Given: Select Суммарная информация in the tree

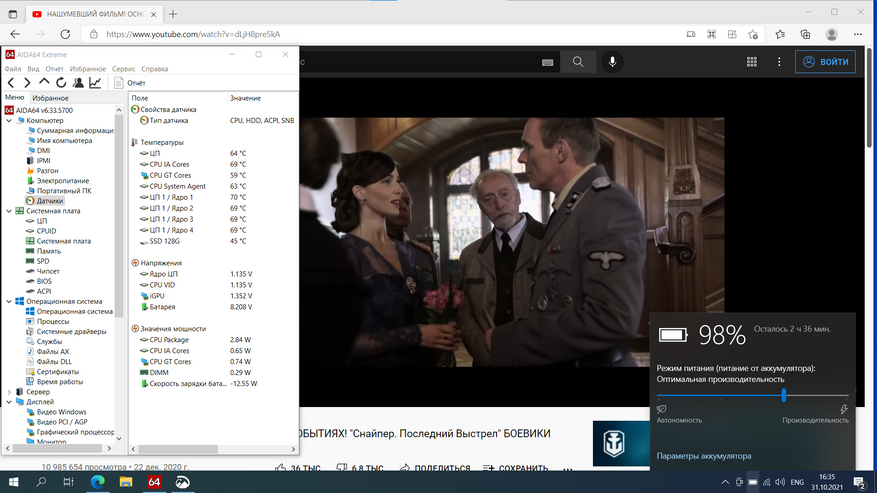Looking at the screenshot, I should pos(70,130).
